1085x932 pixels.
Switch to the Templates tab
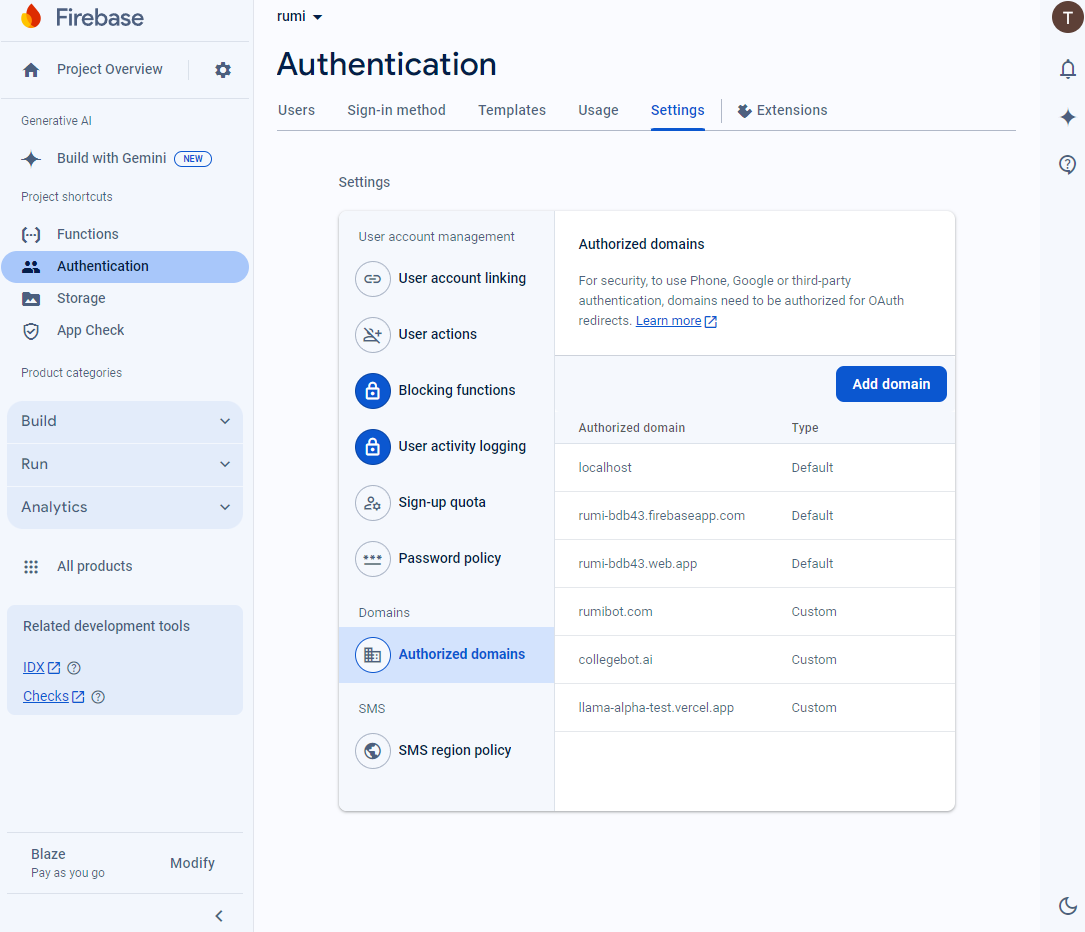tap(512, 110)
